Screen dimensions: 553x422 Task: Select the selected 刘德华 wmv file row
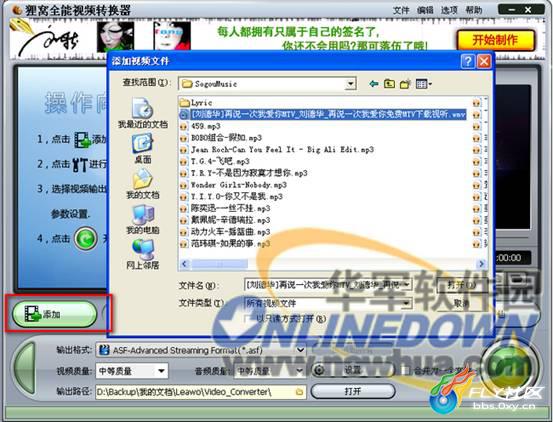pos(323,114)
